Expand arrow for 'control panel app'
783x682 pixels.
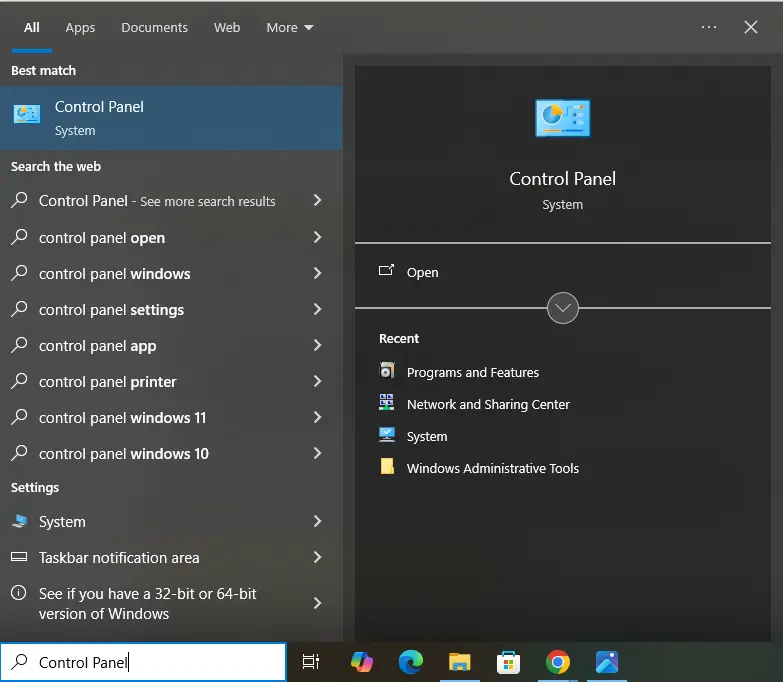point(317,345)
